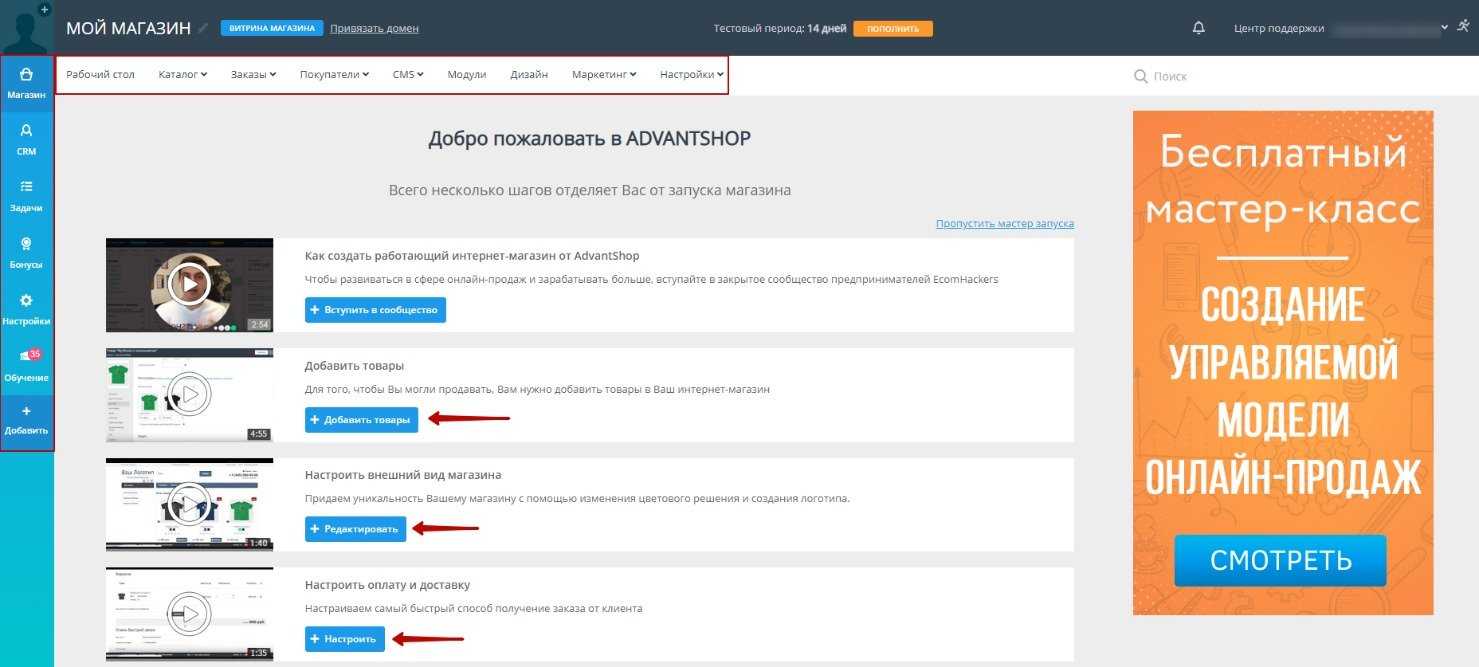
Task: Click the Редактировать button
Action: pos(355,529)
